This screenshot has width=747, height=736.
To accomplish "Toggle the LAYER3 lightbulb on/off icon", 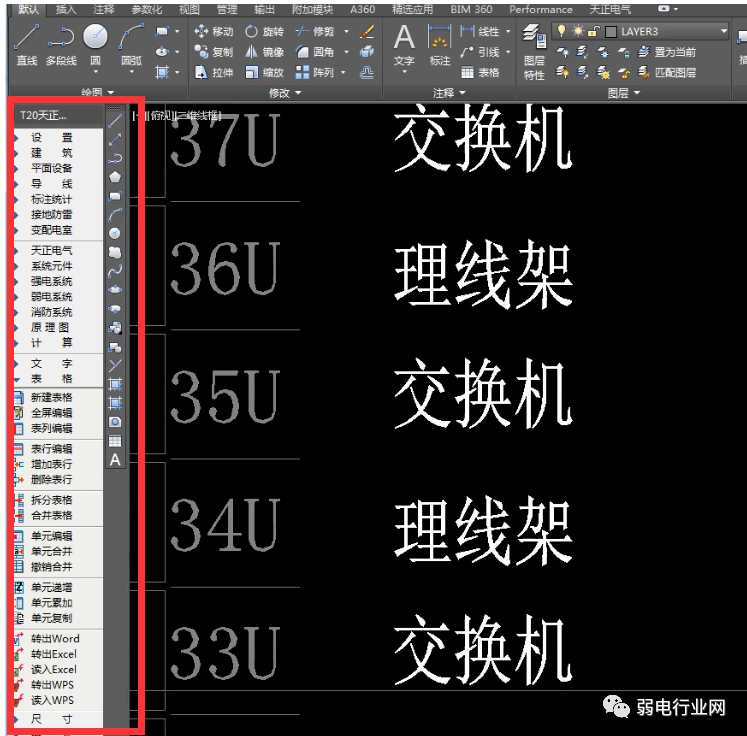I will [562, 31].
